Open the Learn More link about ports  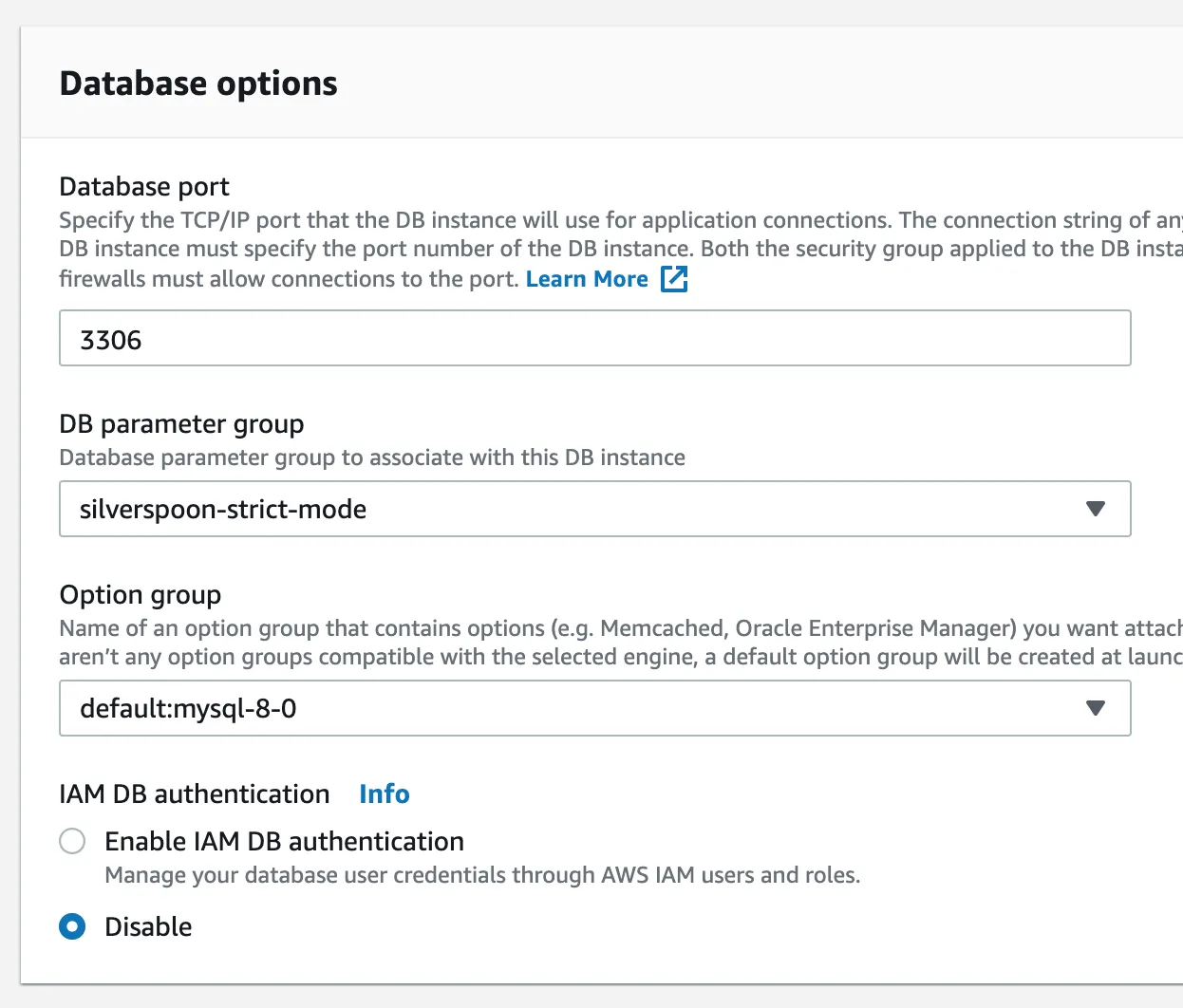pos(587,279)
